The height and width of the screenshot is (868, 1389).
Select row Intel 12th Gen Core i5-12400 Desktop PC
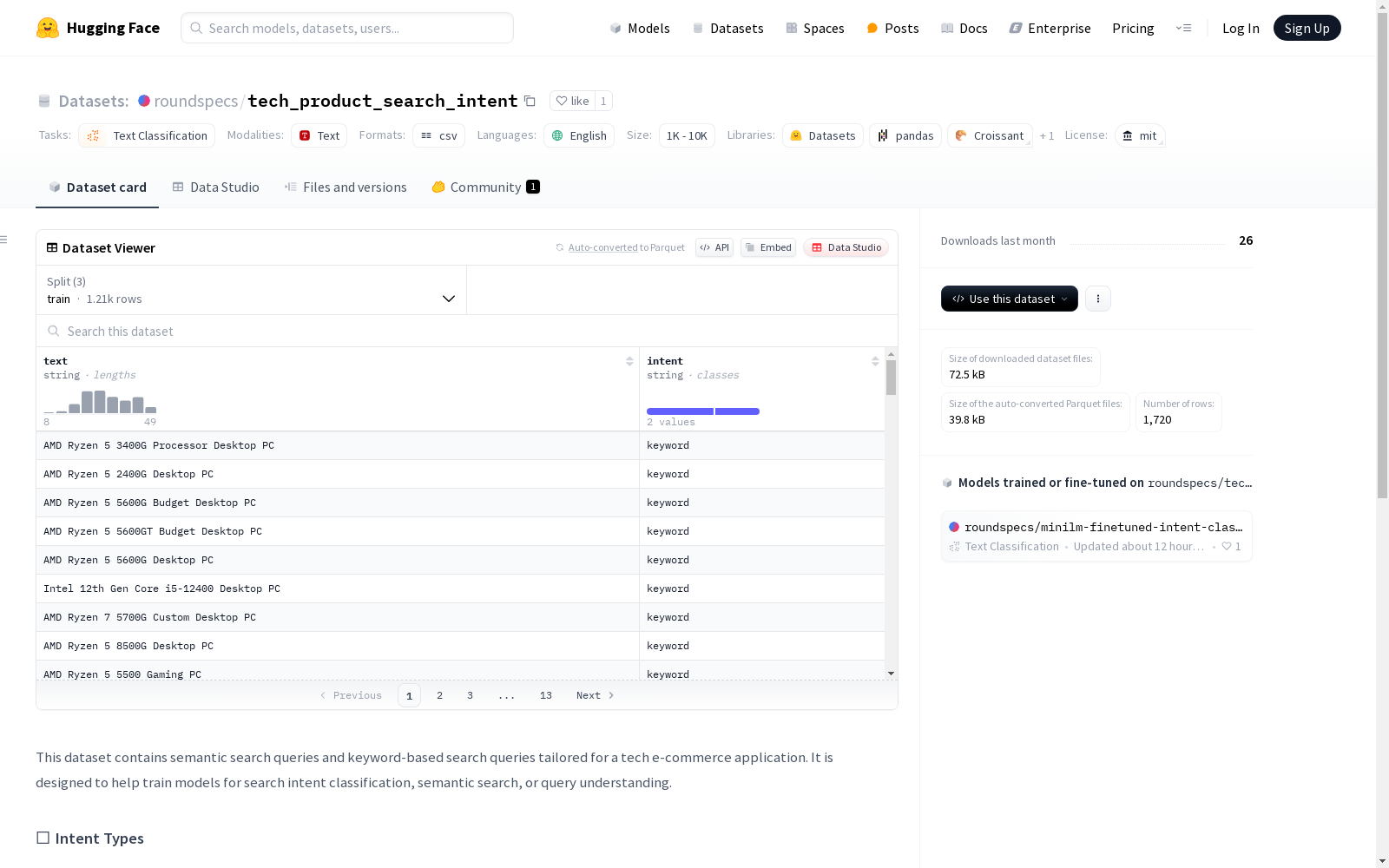coord(460,589)
